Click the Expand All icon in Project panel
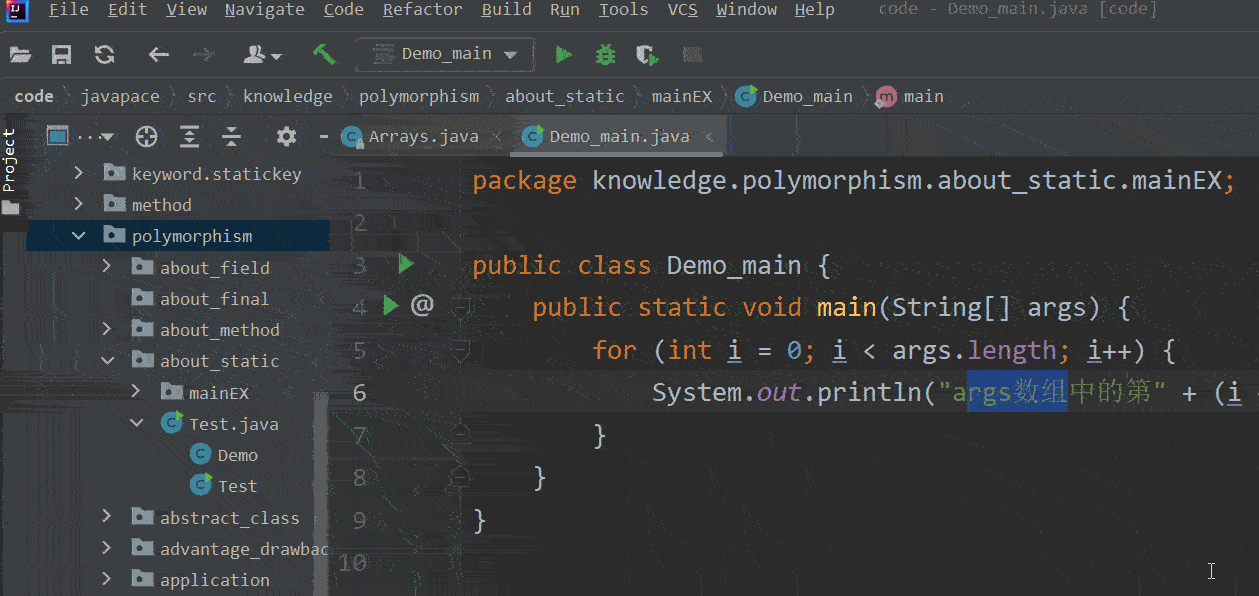This screenshot has height=596, width=1259. tap(189, 136)
